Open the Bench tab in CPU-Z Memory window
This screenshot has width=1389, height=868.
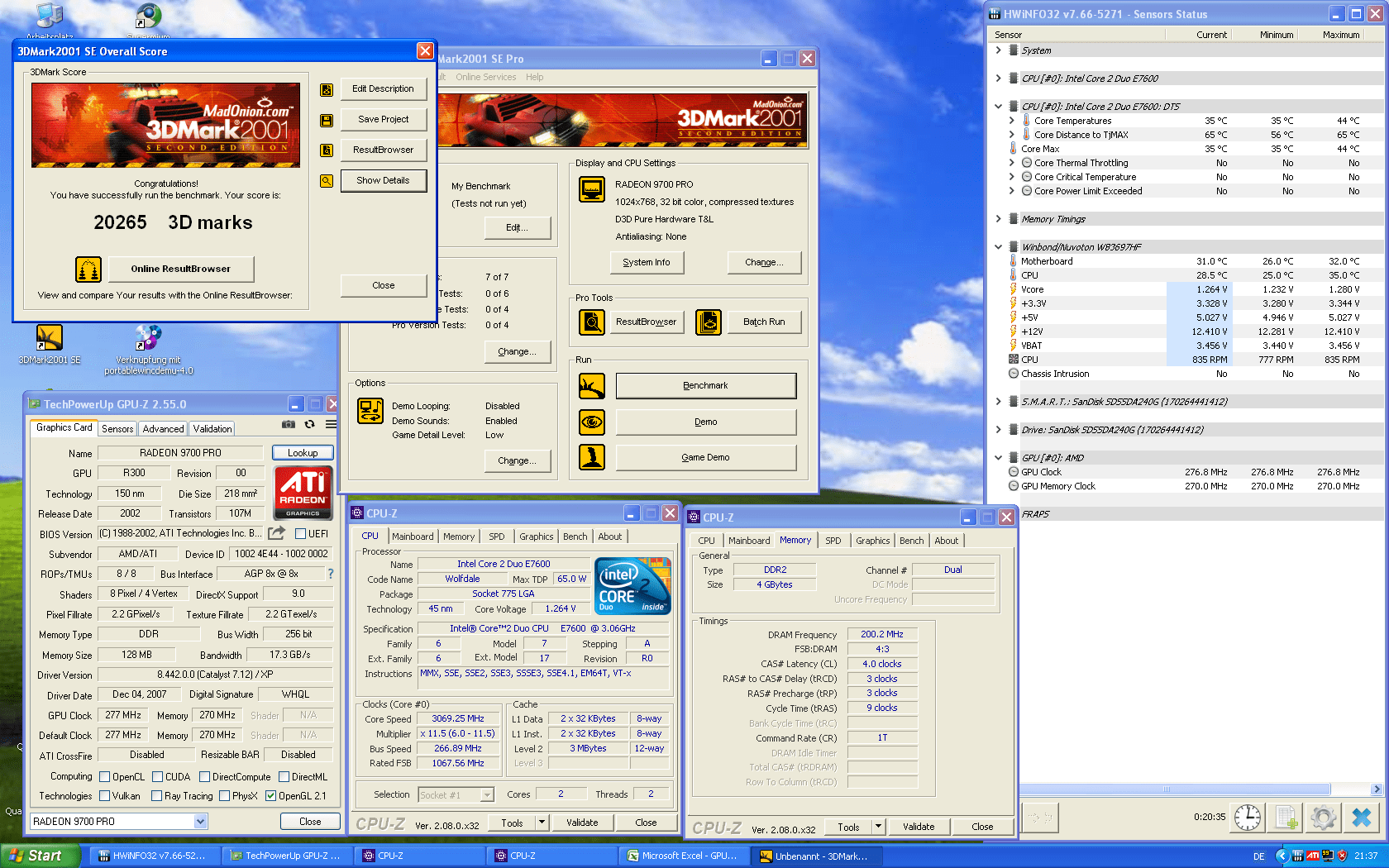pyautogui.click(x=912, y=541)
